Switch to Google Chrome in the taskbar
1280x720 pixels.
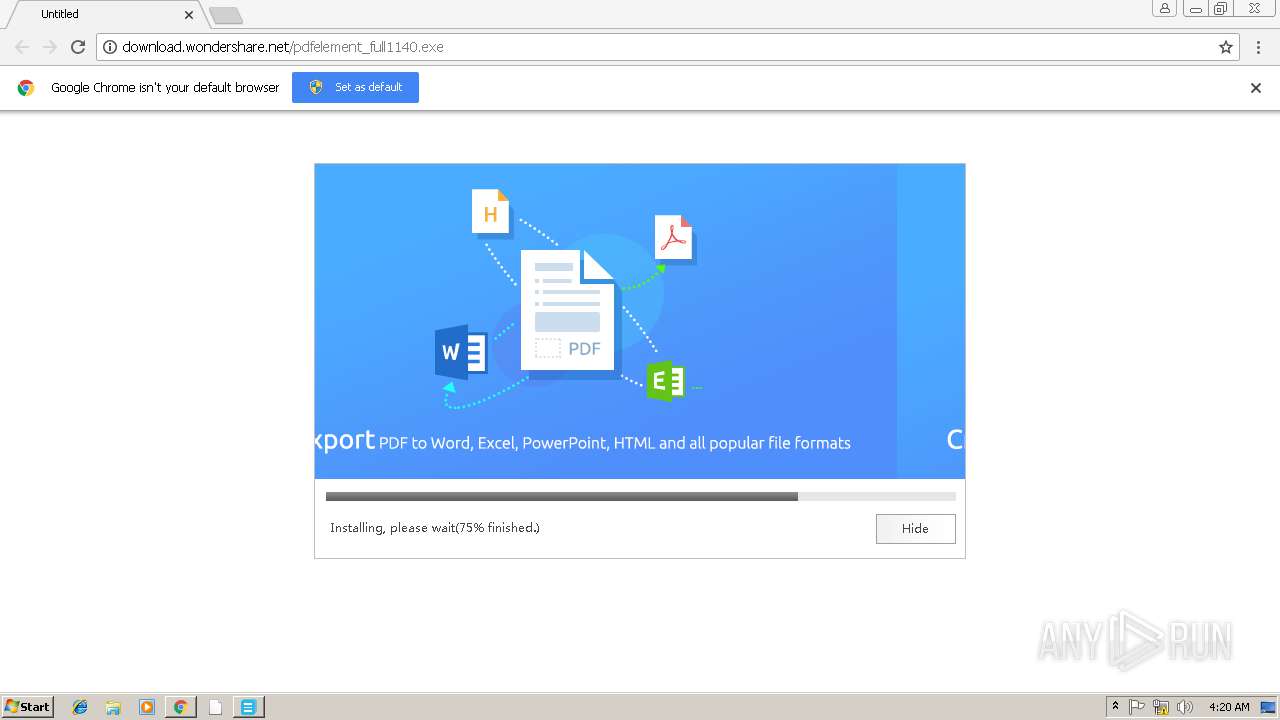180,707
